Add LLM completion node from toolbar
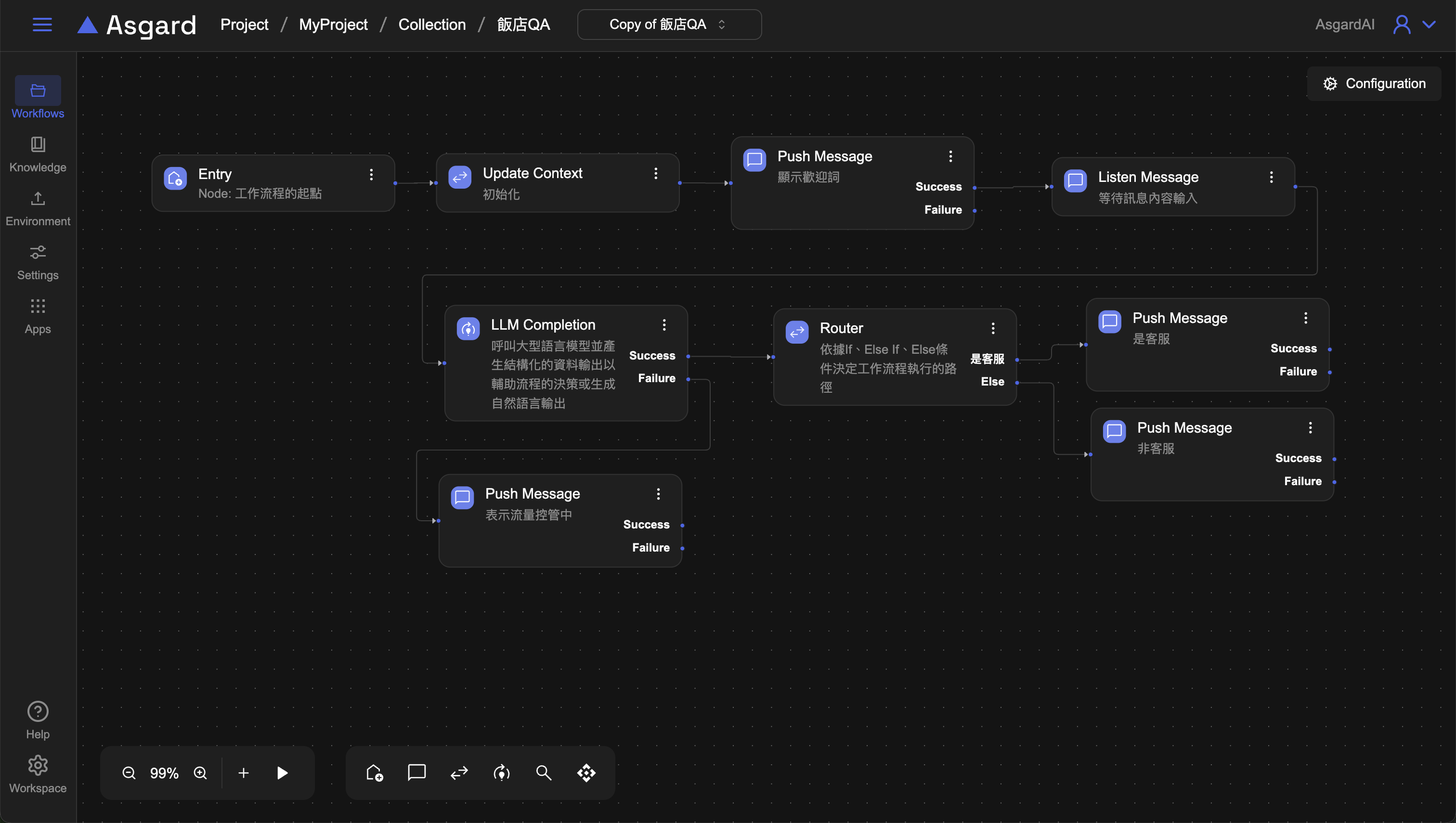1456x823 pixels. pos(502,772)
